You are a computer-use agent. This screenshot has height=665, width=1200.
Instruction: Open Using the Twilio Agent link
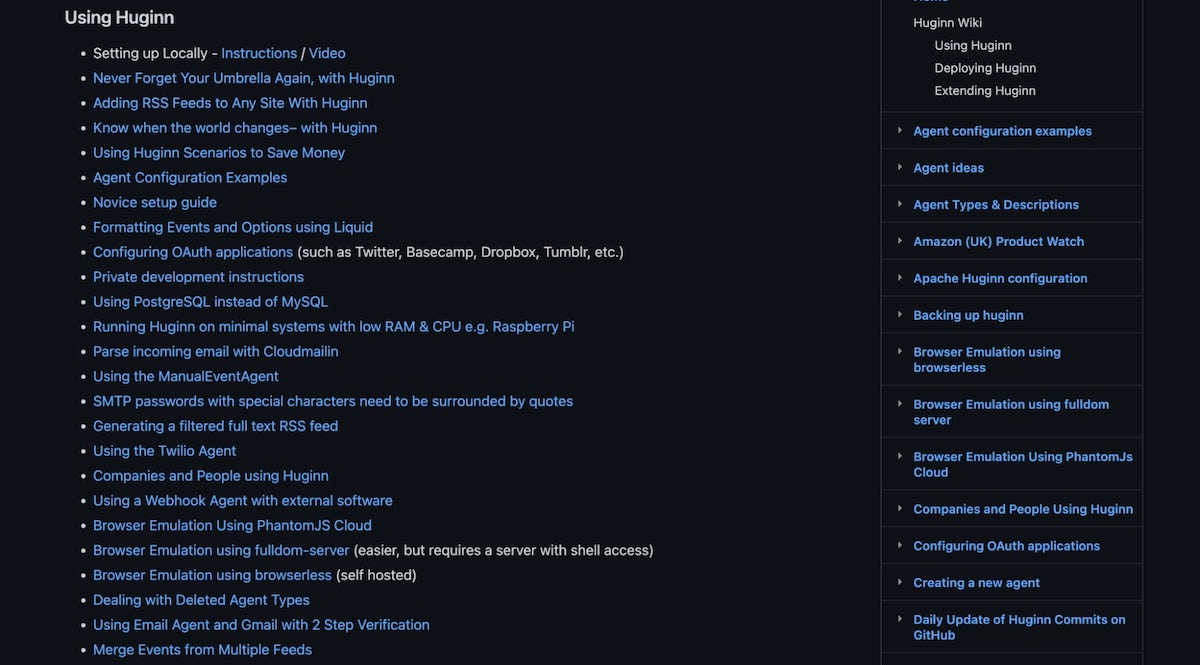165,451
